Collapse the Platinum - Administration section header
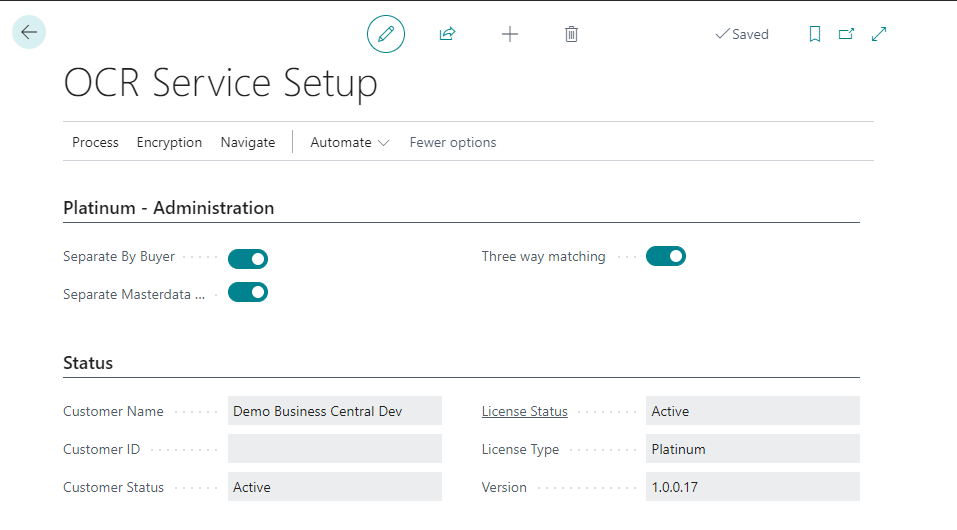This screenshot has height=530, width=957. 168,208
